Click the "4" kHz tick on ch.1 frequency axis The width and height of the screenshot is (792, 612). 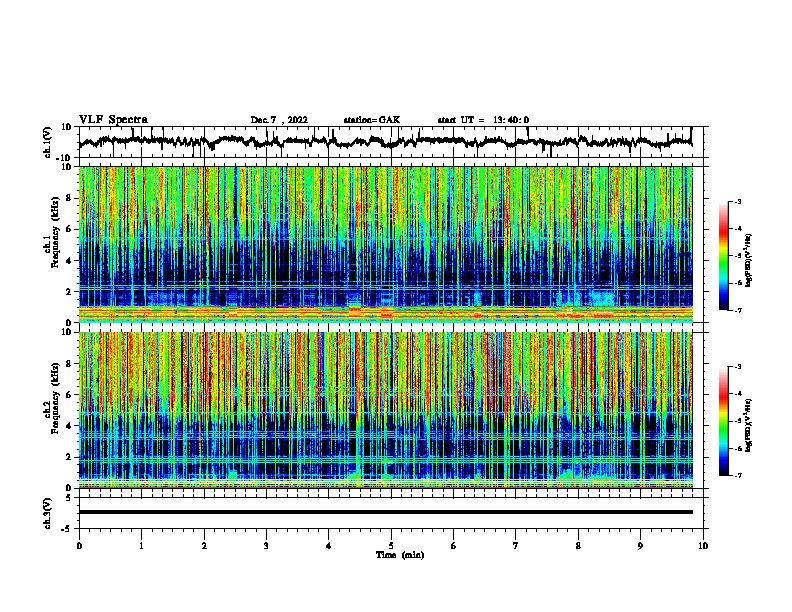(70, 261)
